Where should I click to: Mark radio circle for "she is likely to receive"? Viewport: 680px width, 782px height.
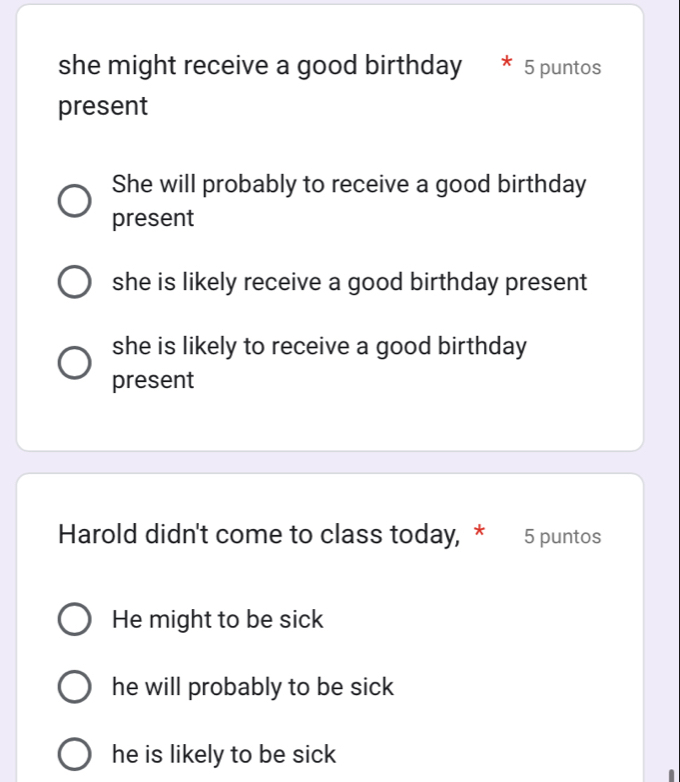pos(75,364)
